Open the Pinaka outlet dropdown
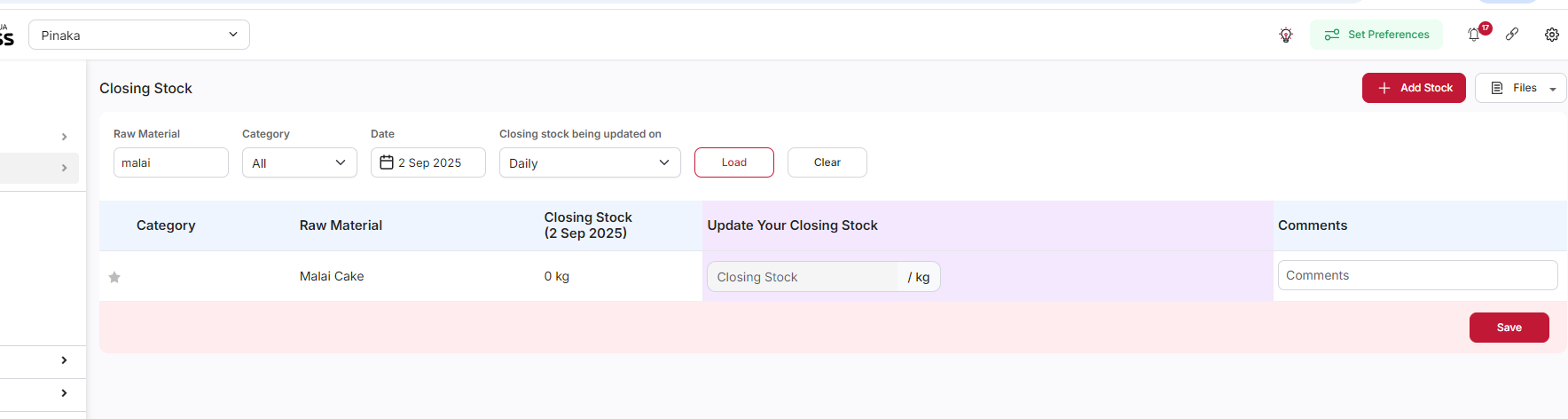This screenshot has height=419, width=1568. pos(139,35)
